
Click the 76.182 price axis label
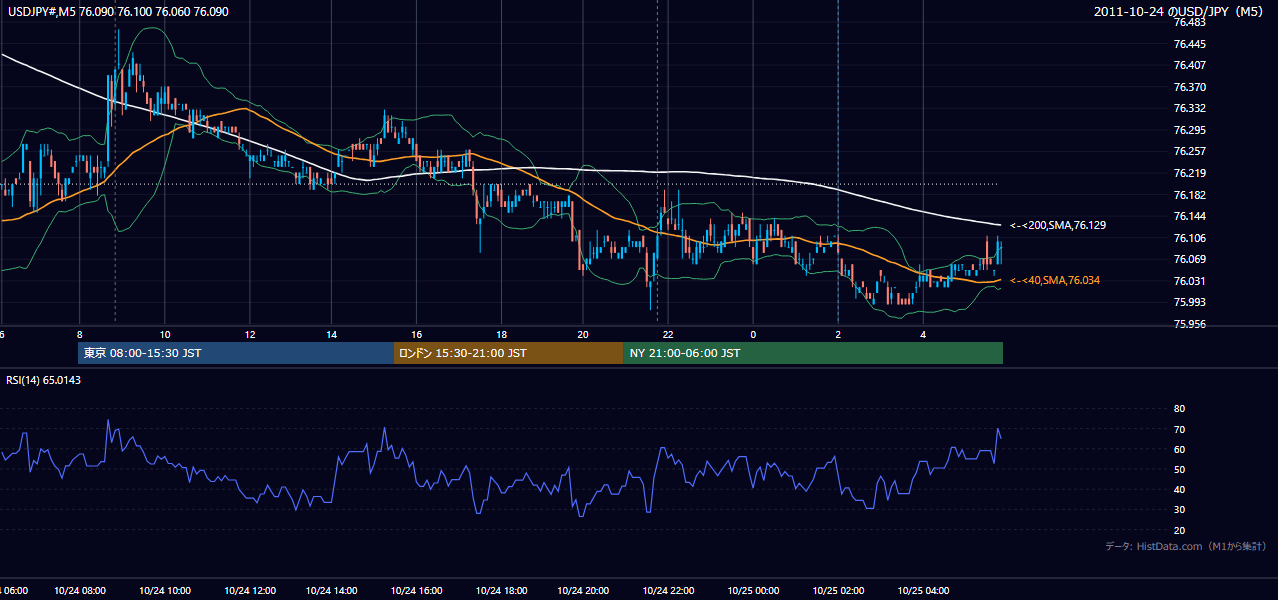(1188, 195)
